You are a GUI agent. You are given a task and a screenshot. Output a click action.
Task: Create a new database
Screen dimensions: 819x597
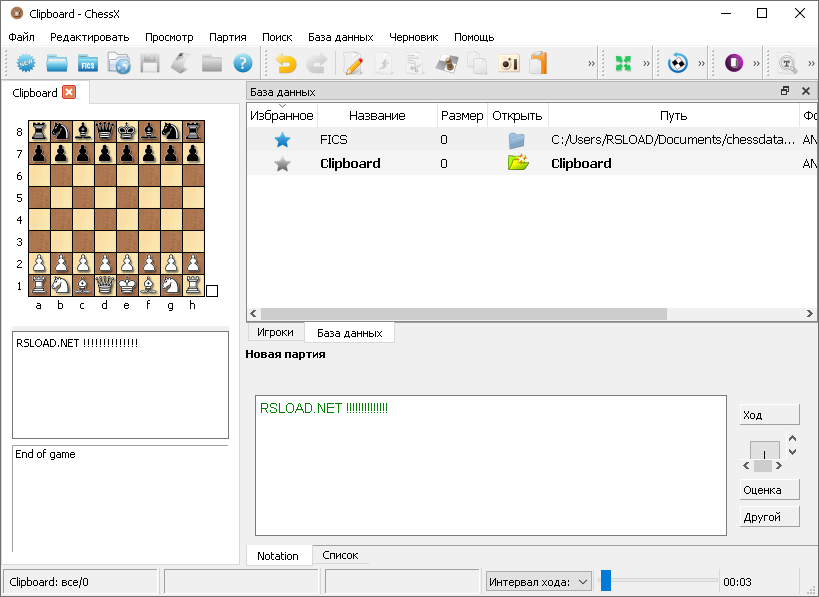pos(25,64)
